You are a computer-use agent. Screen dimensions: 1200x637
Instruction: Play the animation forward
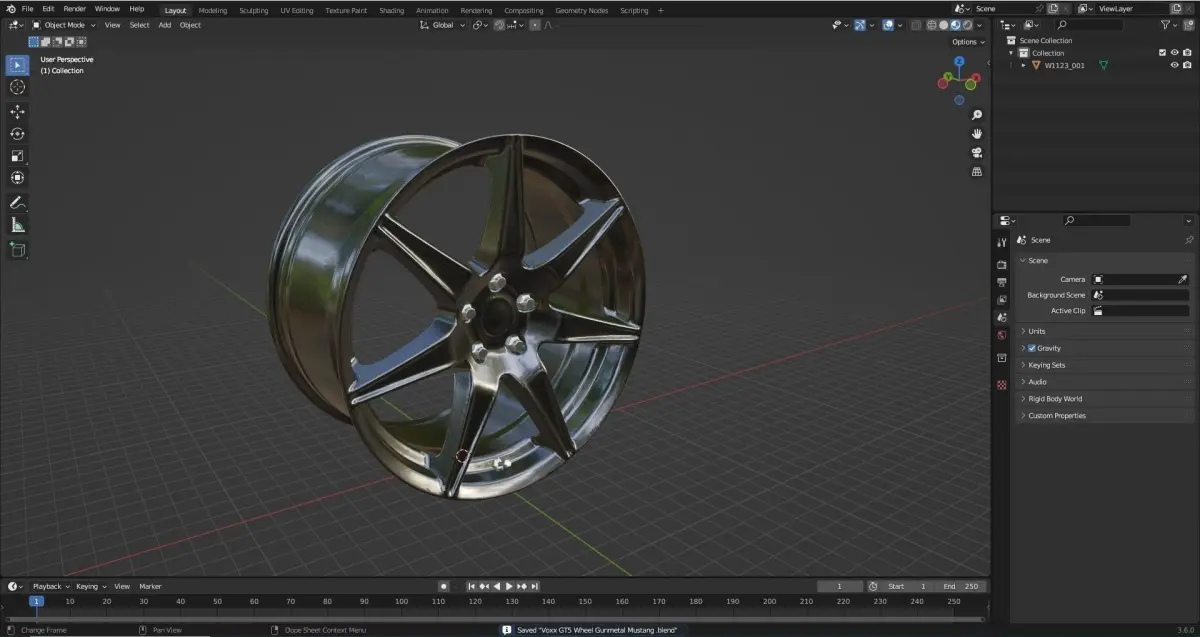(509, 586)
